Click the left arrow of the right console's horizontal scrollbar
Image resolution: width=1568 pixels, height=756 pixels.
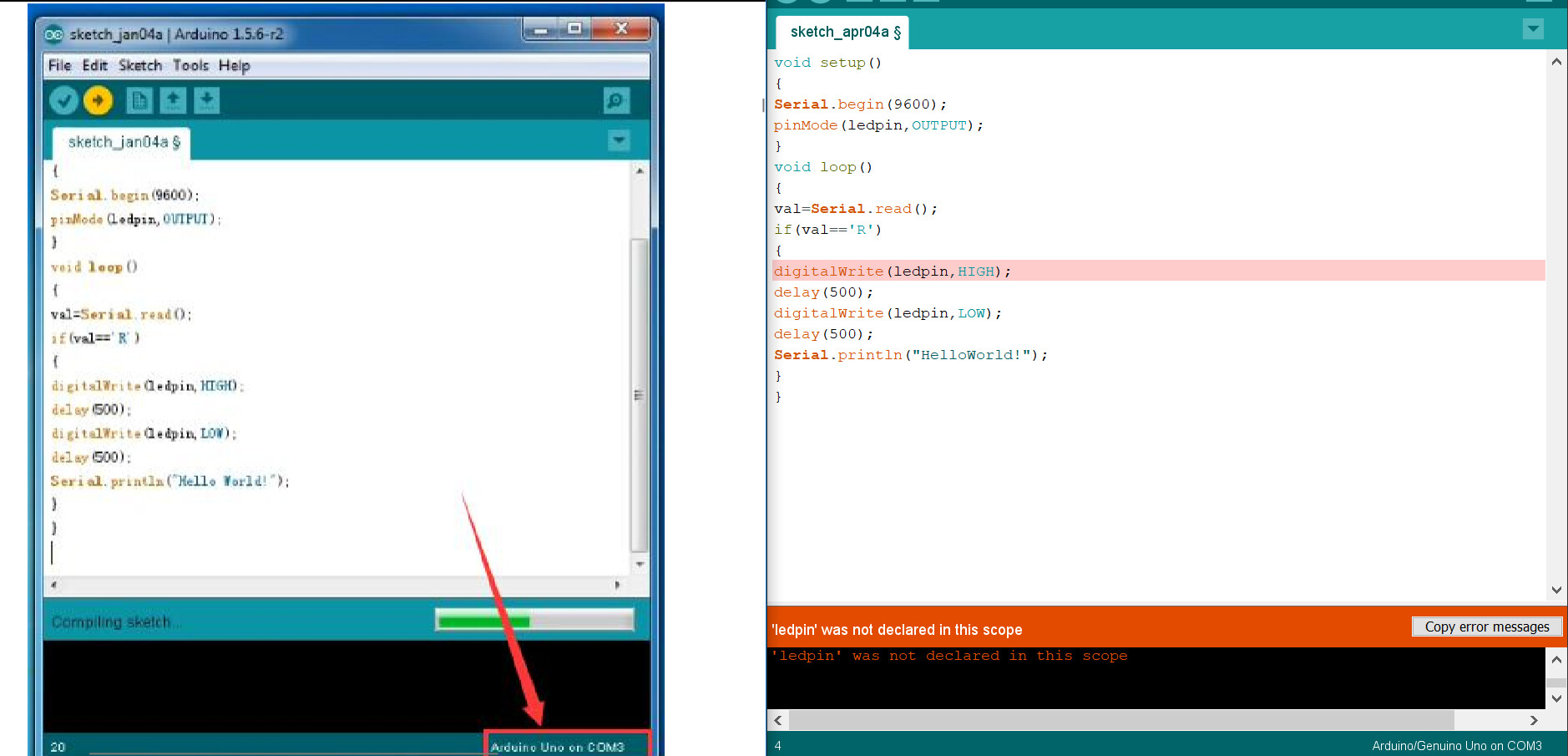(778, 720)
